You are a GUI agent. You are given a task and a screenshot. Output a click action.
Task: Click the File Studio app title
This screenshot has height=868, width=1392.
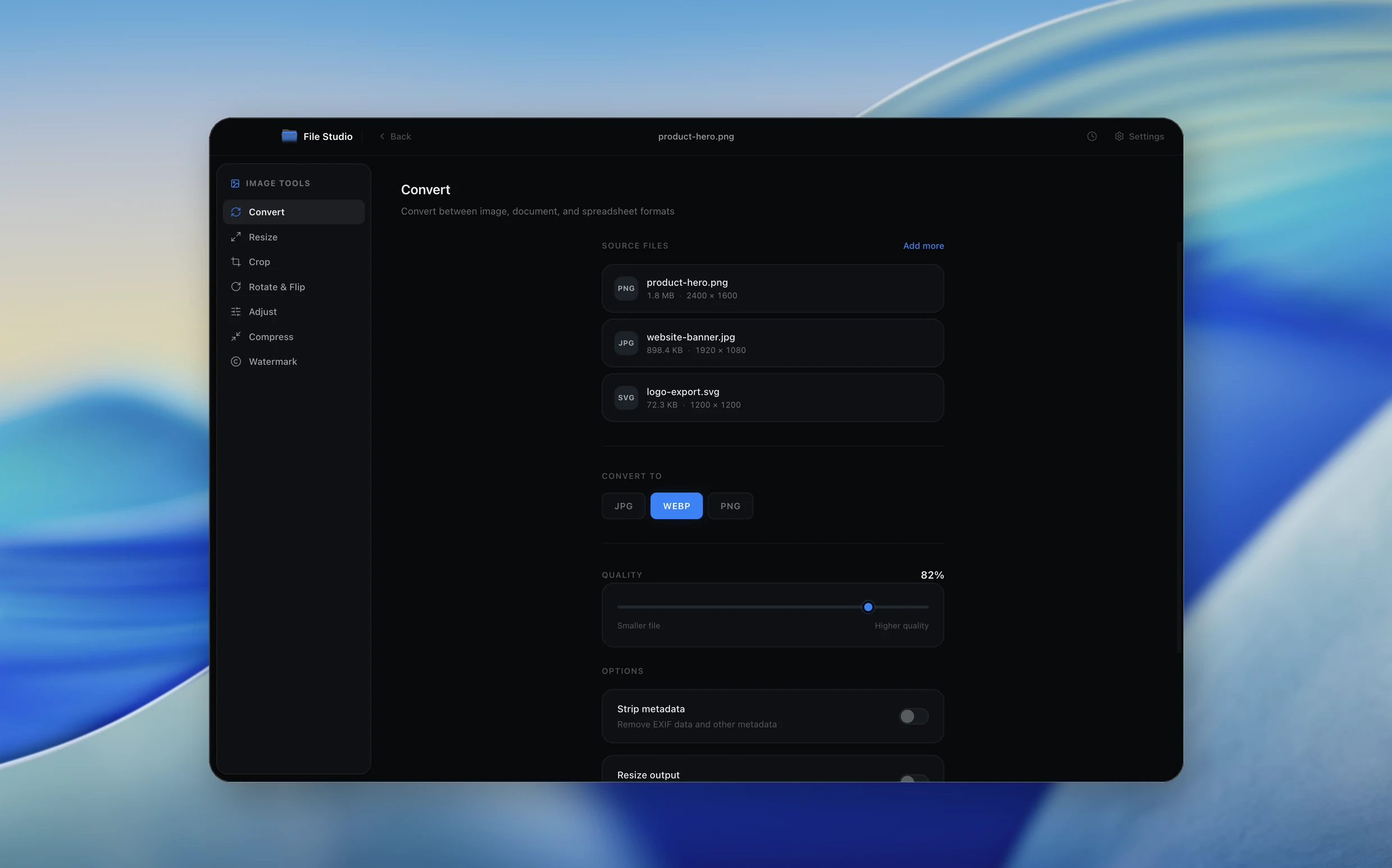(x=327, y=136)
